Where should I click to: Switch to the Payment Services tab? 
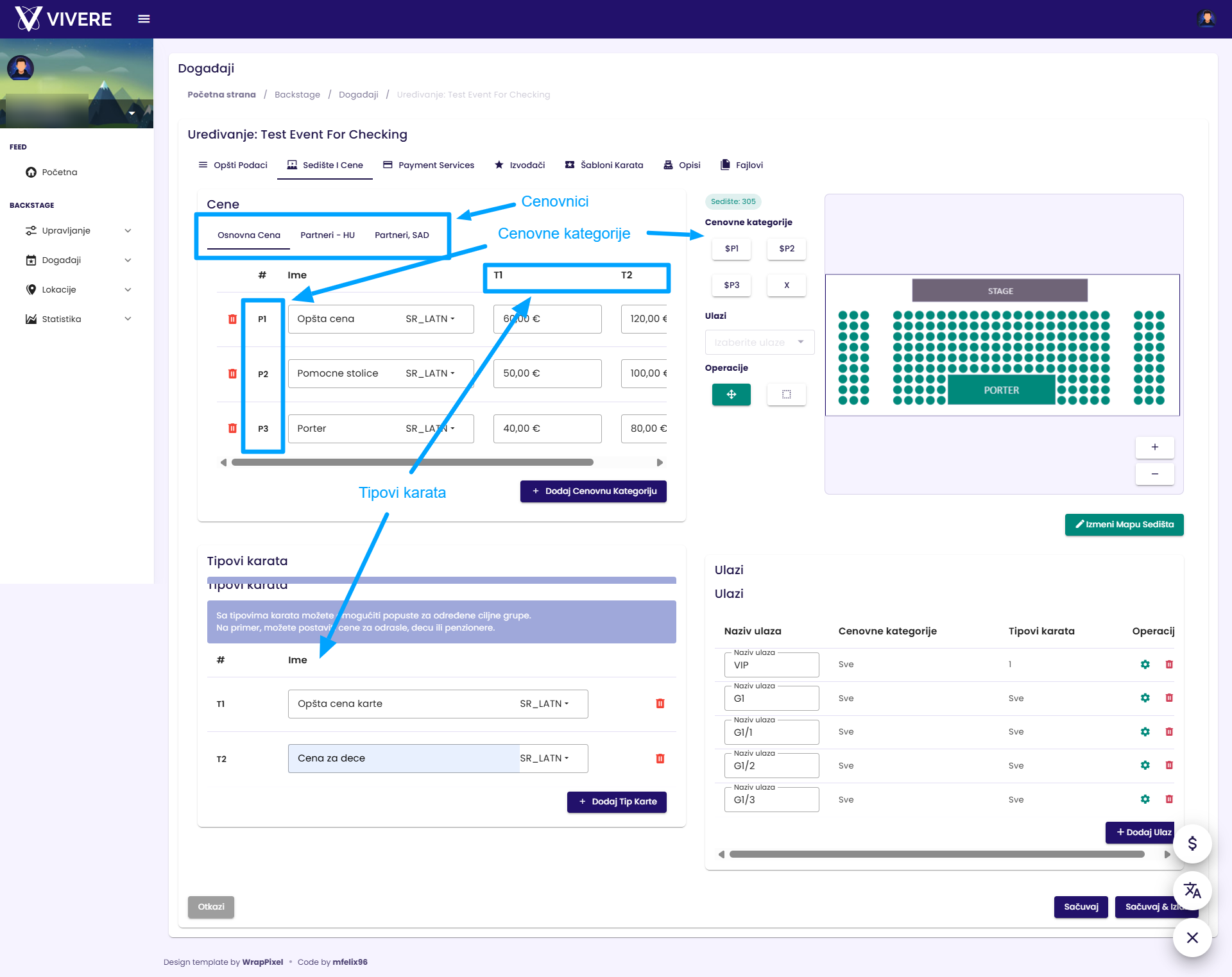(x=429, y=165)
